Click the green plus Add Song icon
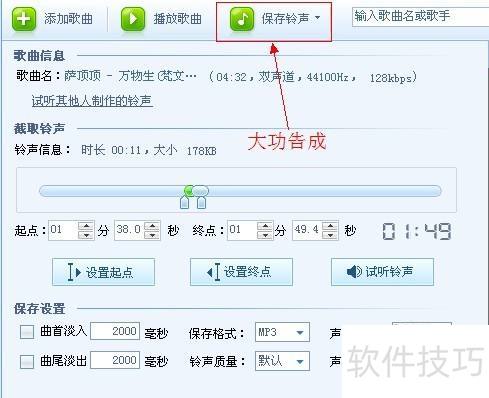This screenshot has height=398, width=489. [24, 19]
